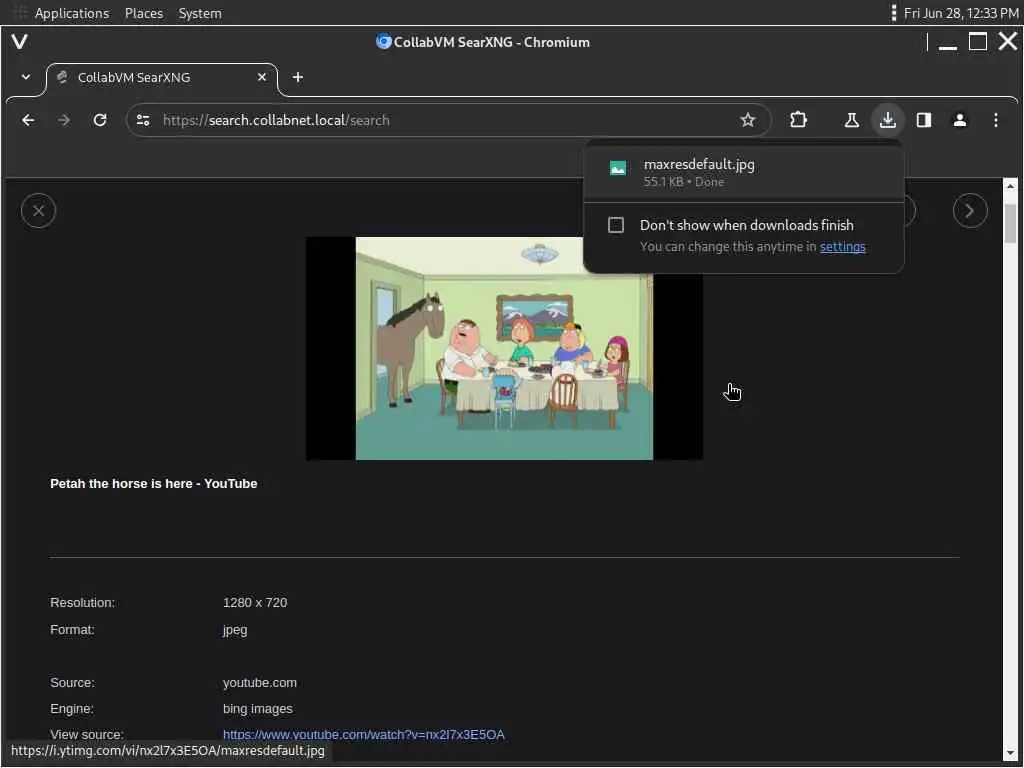This screenshot has width=1024, height=768.
Task: Click the forward navigation arrow
Action: coord(64,120)
